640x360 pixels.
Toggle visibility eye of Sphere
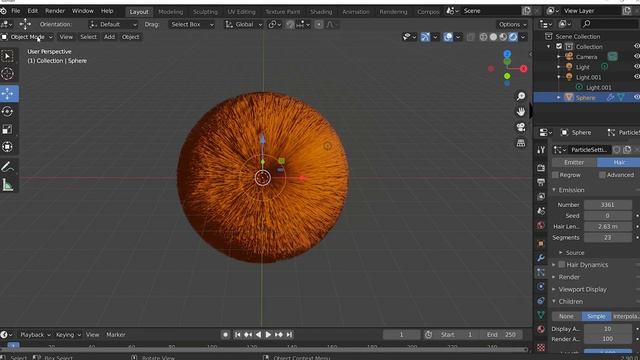click(x=636, y=97)
